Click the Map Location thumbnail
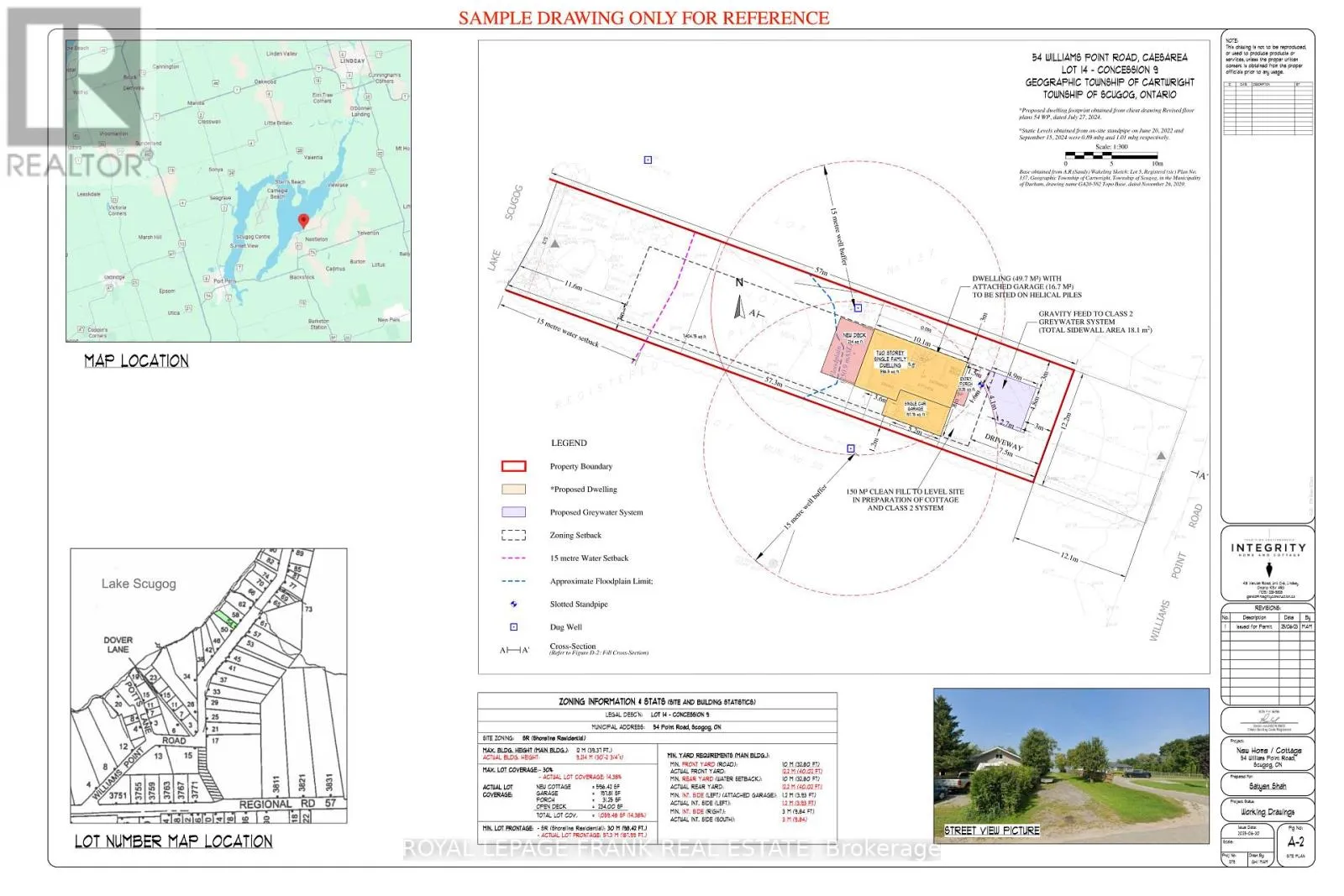 click(239, 191)
